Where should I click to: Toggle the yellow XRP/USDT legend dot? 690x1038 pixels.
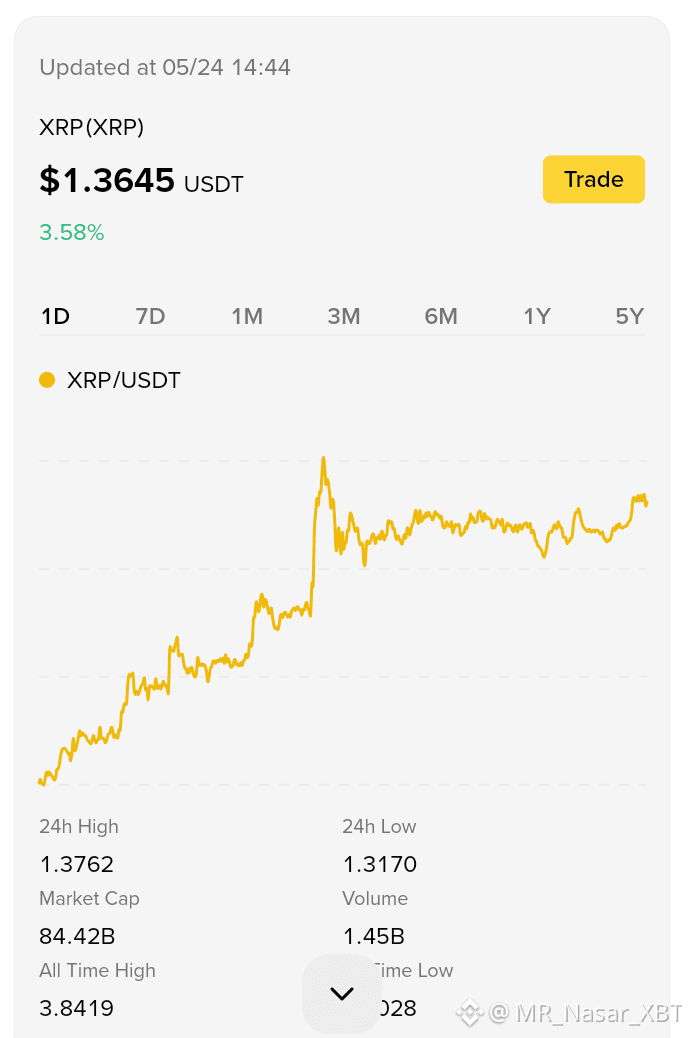tap(47, 380)
